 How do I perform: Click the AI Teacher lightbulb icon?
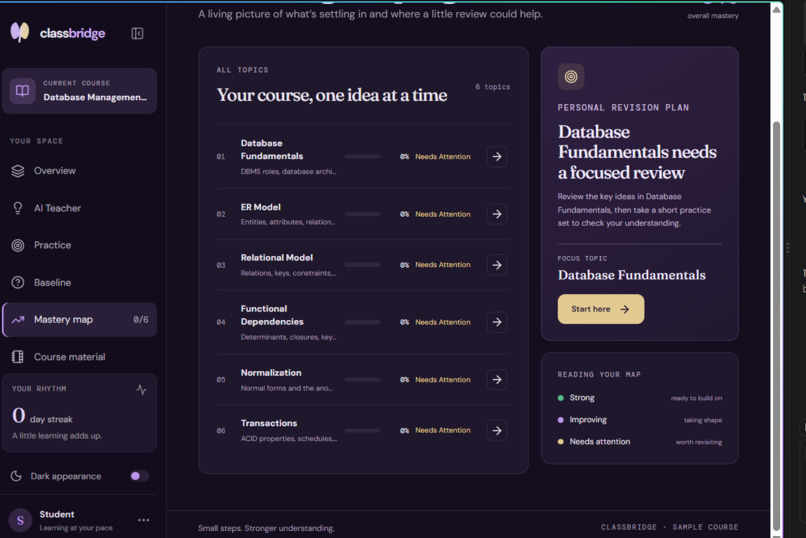click(18, 208)
